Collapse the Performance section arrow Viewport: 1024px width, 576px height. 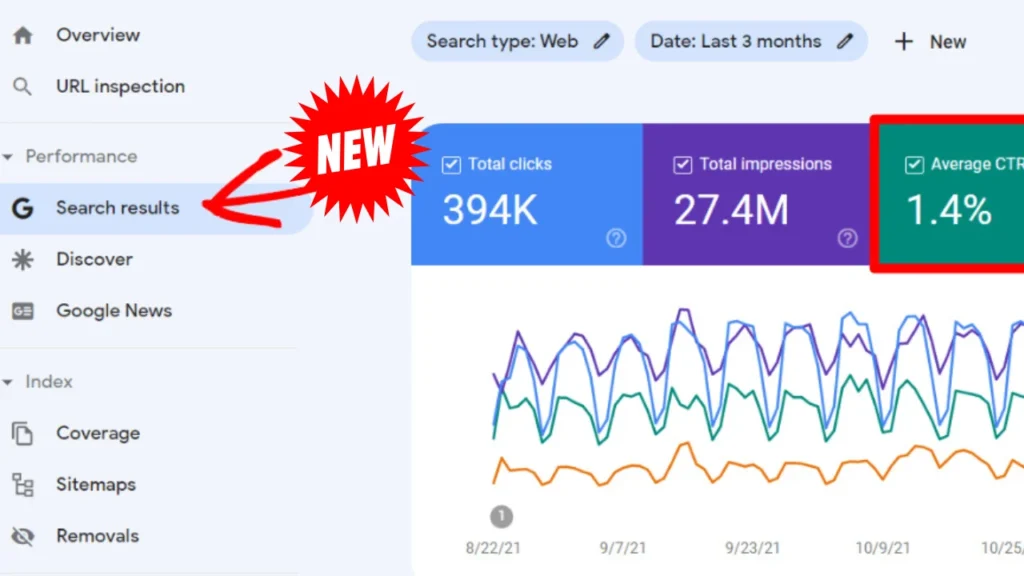(8, 157)
